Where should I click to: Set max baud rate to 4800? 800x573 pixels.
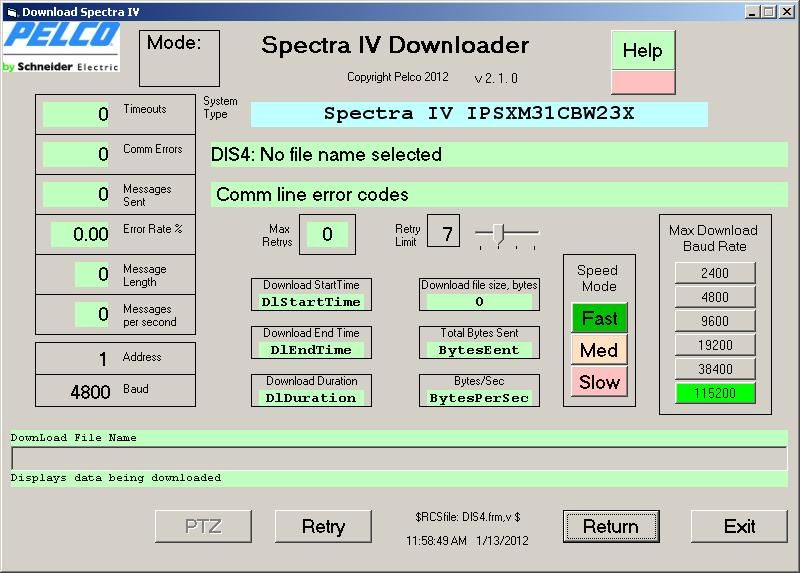715,297
